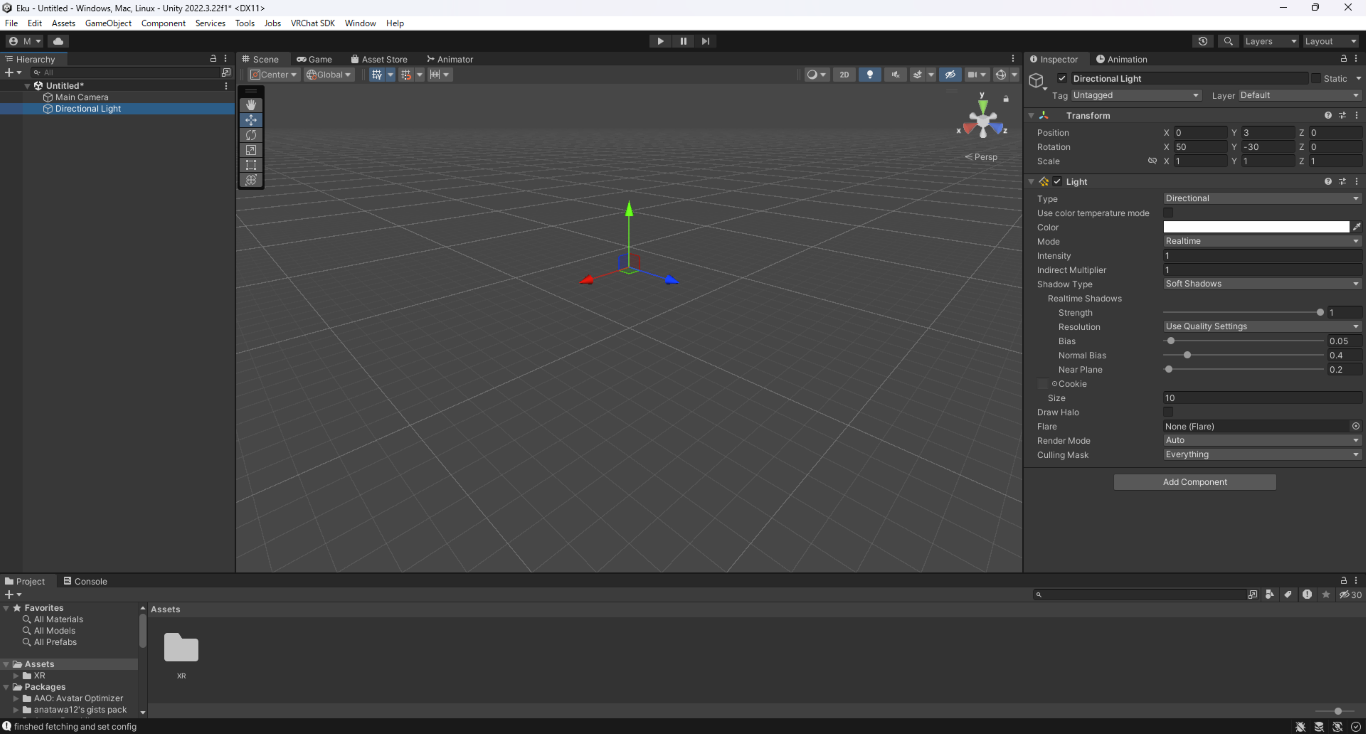Toggle the Static checkbox
Screen dimensions: 1366x734
(x=1316, y=78)
